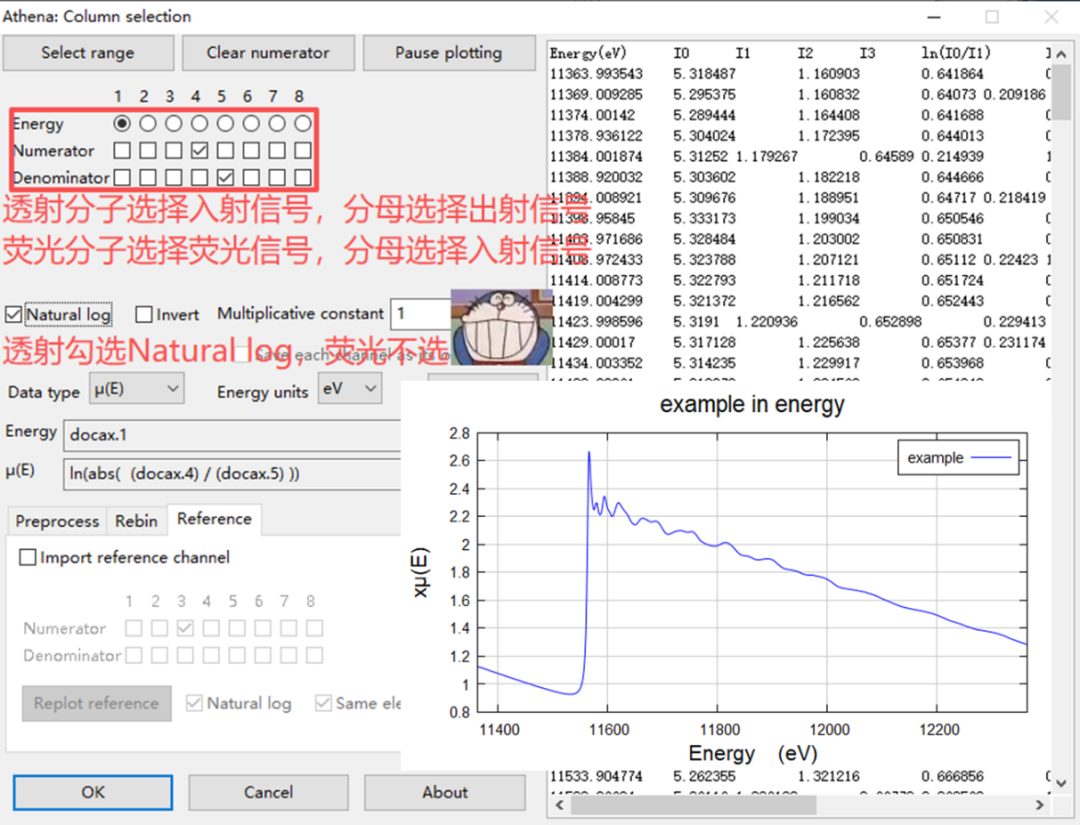The image size is (1080, 825).
Task: Uncheck Numerator checkbox for column 4
Action: coord(199,150)
